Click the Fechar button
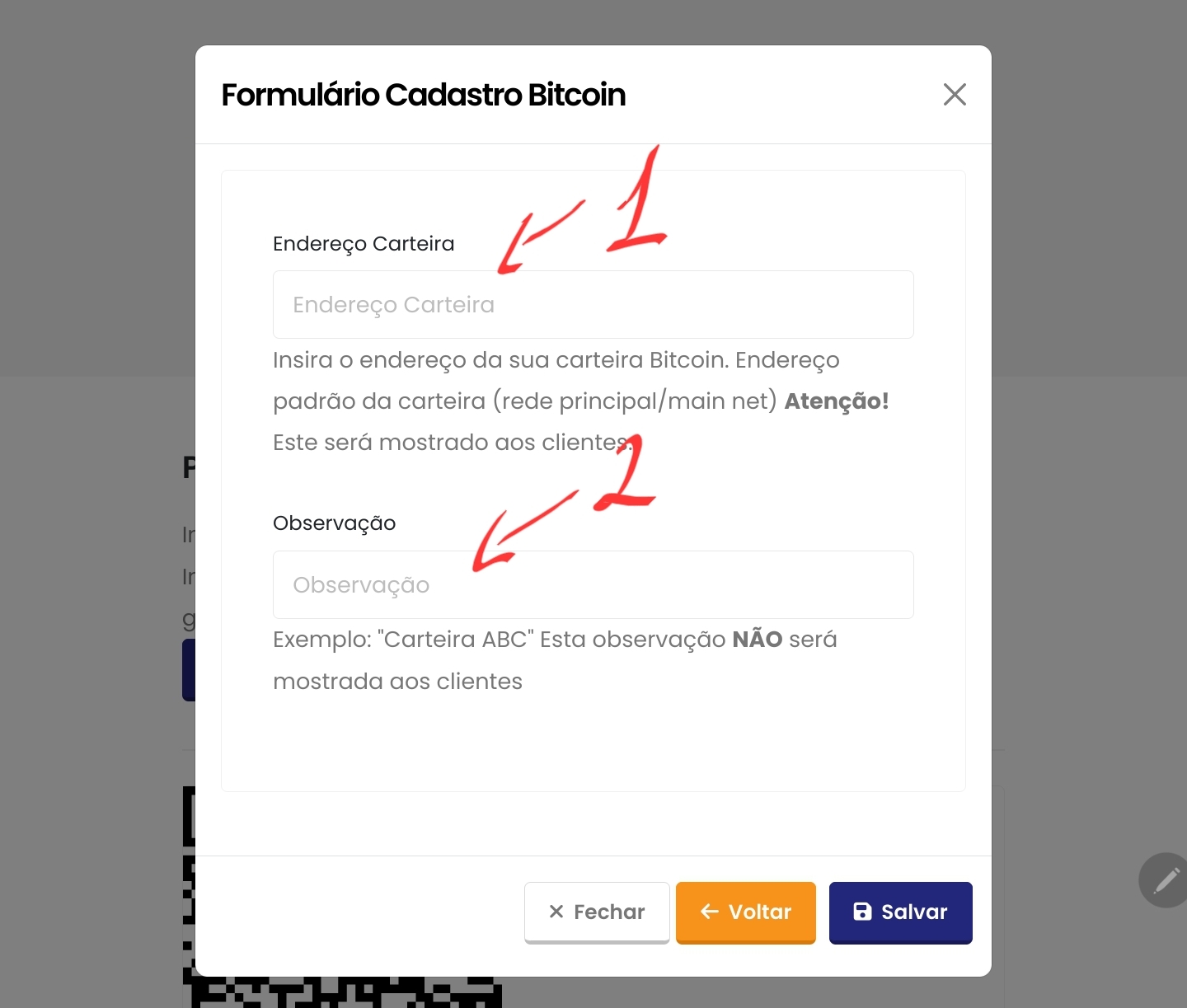1187x1008 pixels. (x=597, y=912)
